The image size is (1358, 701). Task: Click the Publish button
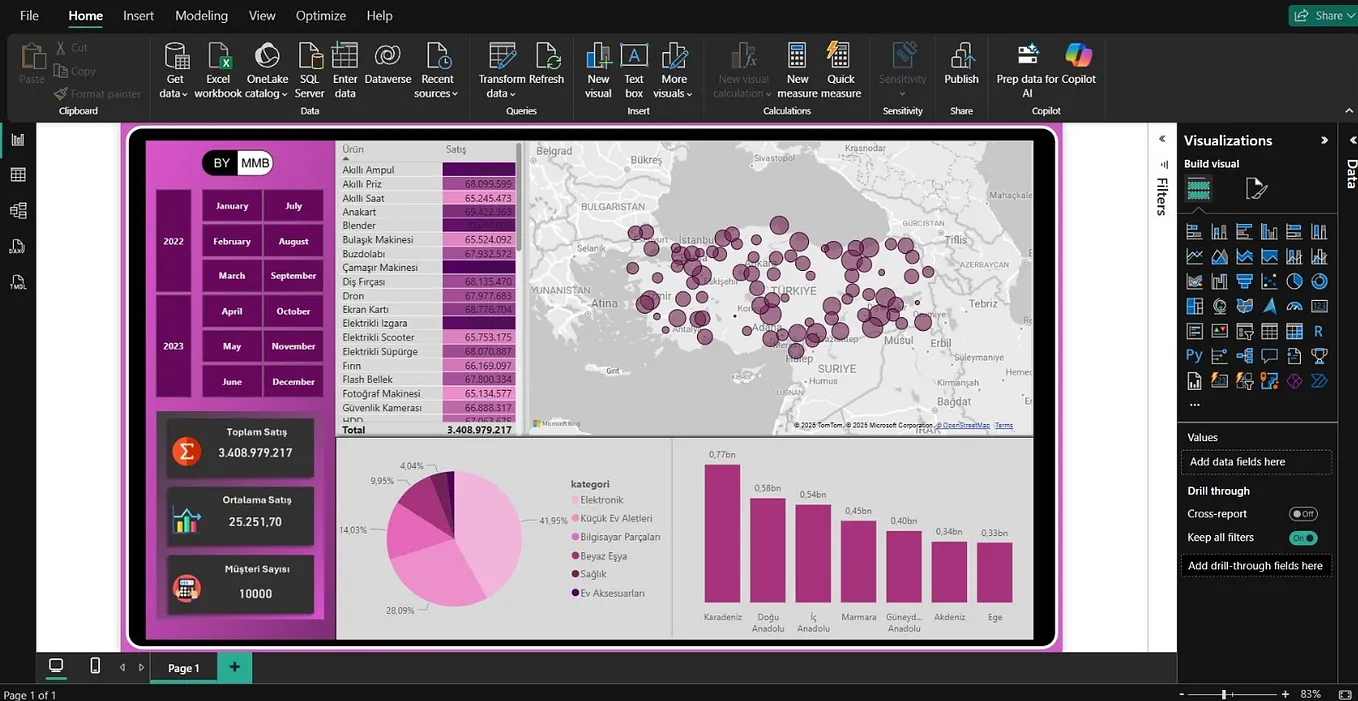pos(961,67)
